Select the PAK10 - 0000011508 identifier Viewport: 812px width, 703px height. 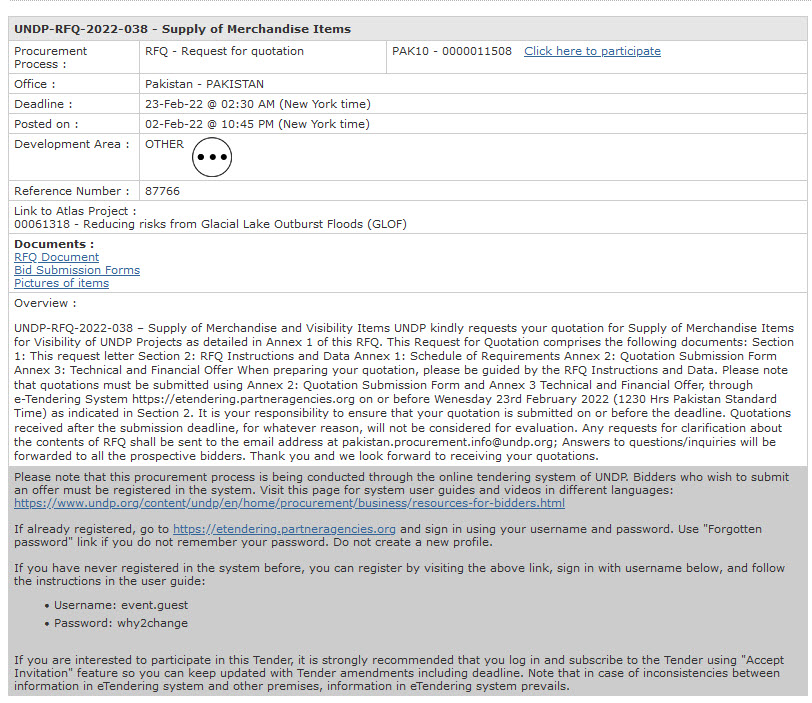tap(451, 51)
